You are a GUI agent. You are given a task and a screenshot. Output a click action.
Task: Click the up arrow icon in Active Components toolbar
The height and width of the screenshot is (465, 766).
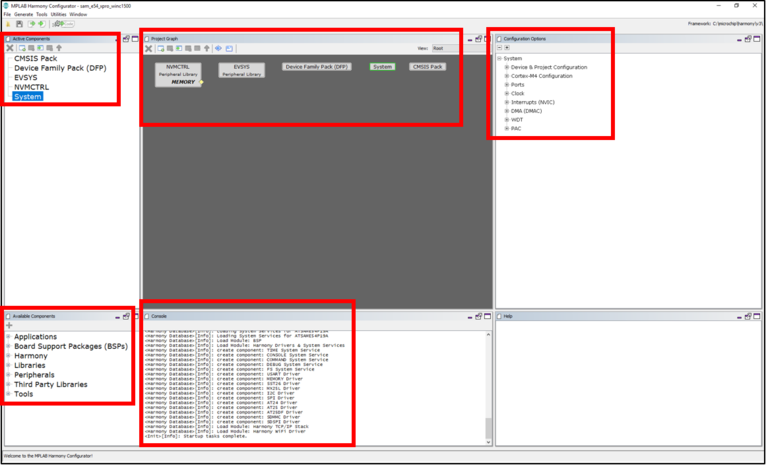click(x=59, y=48)
